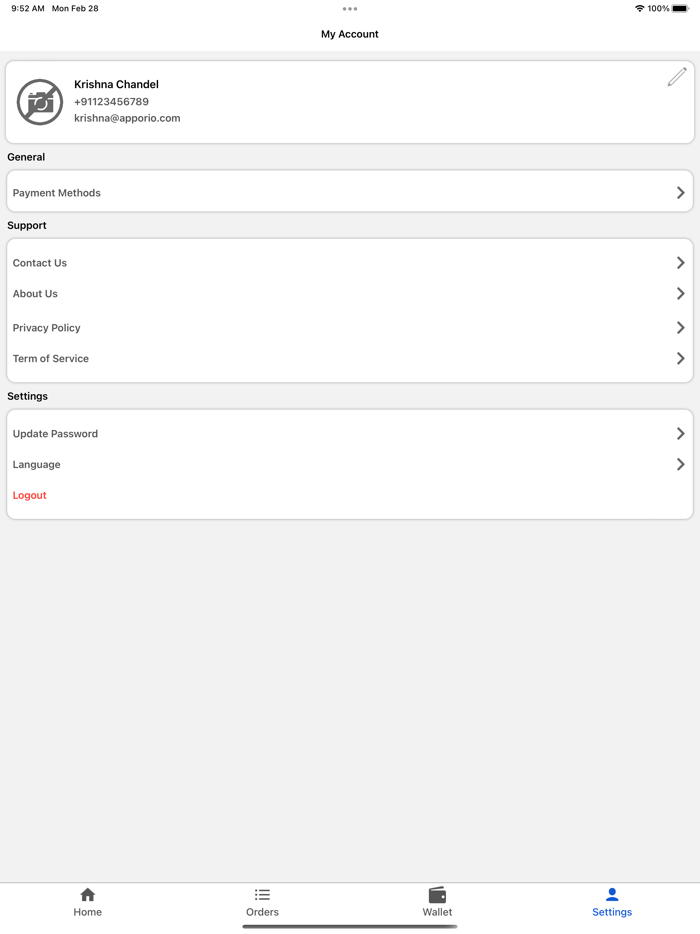Expand Payment Methods chevron arrow
The image size is (700, 934).
680,193
